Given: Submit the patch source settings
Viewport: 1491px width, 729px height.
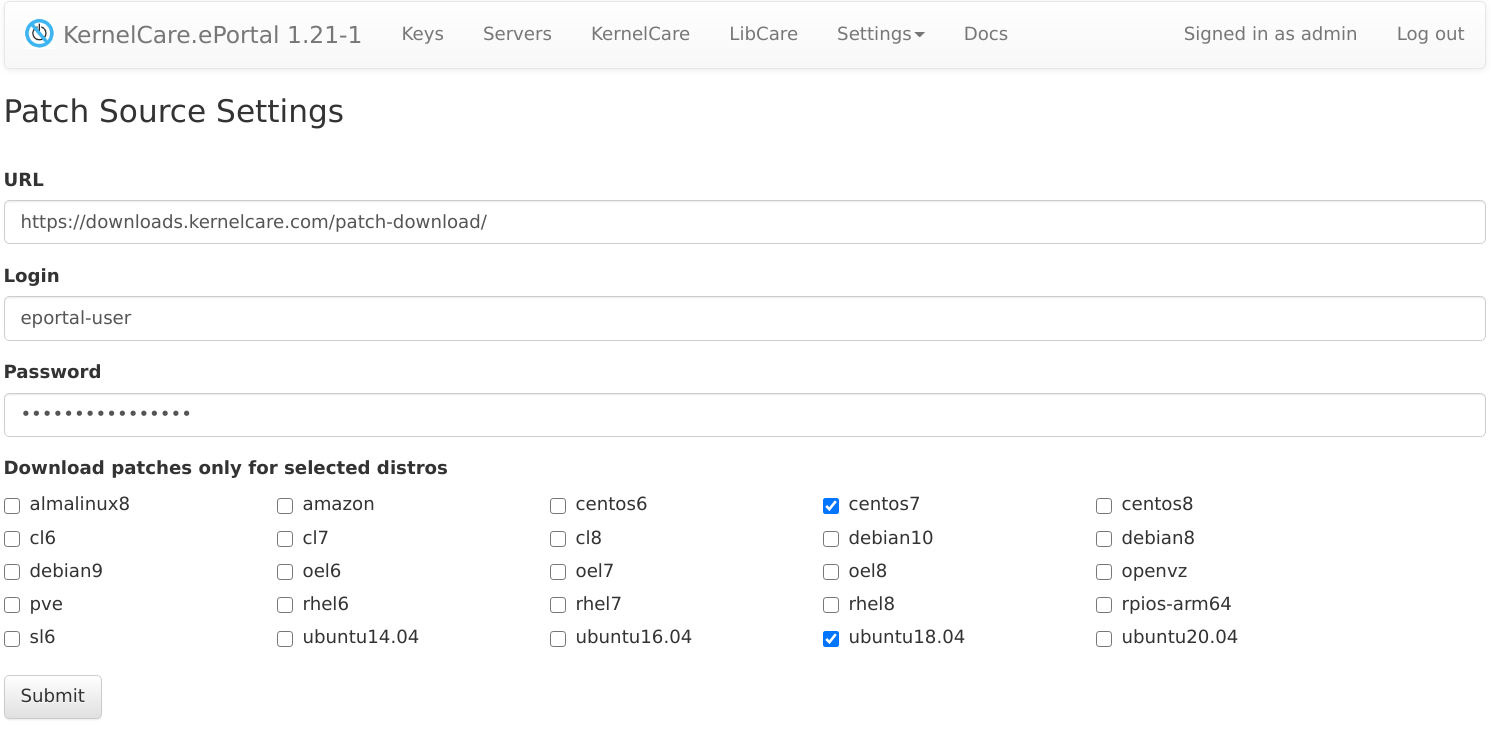Looking at the screenshot, I should point(53,696).
